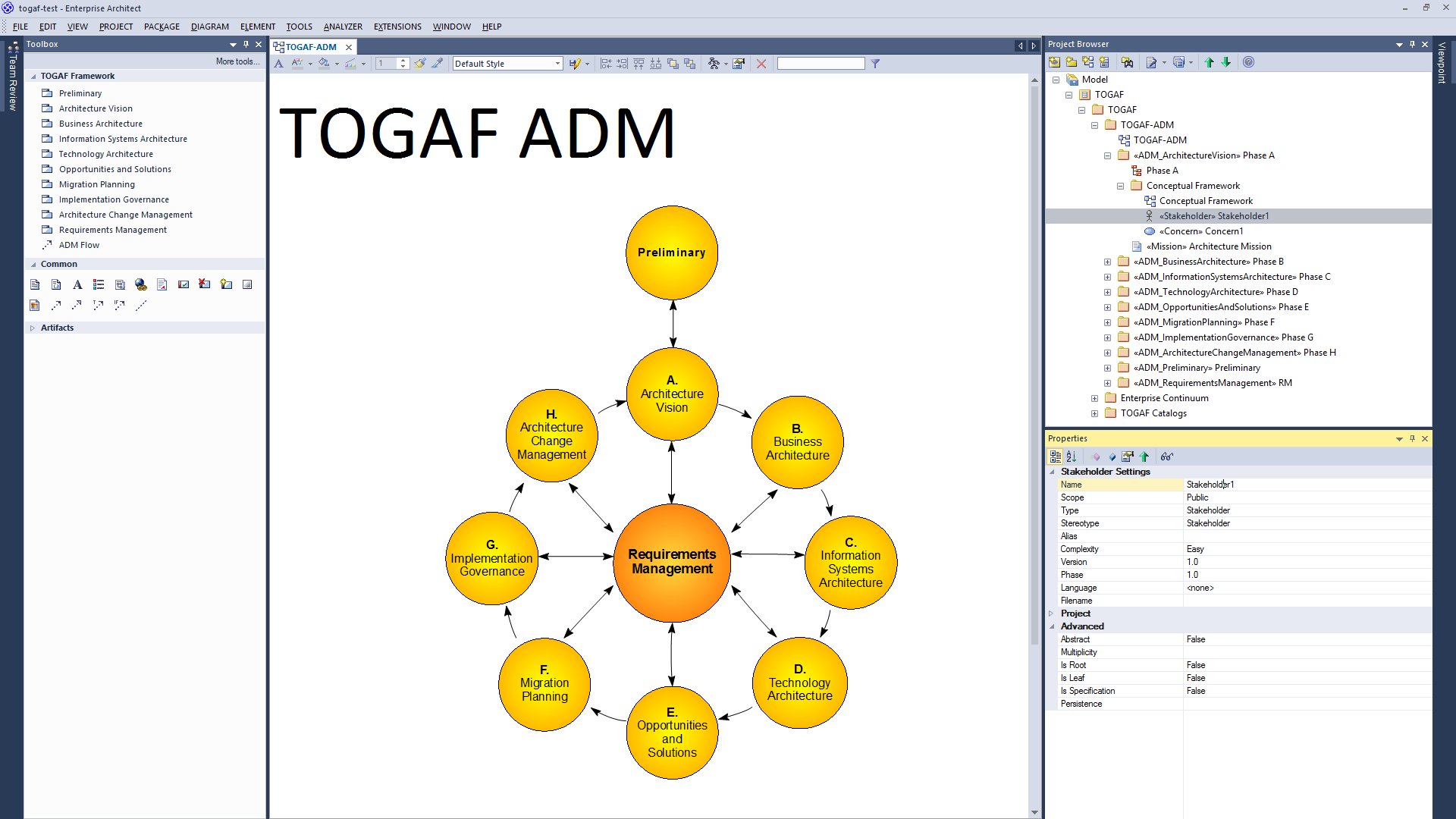
Task: Select the Hyperlink globe tool in Common toolbox
Action: tap(141, 284)
